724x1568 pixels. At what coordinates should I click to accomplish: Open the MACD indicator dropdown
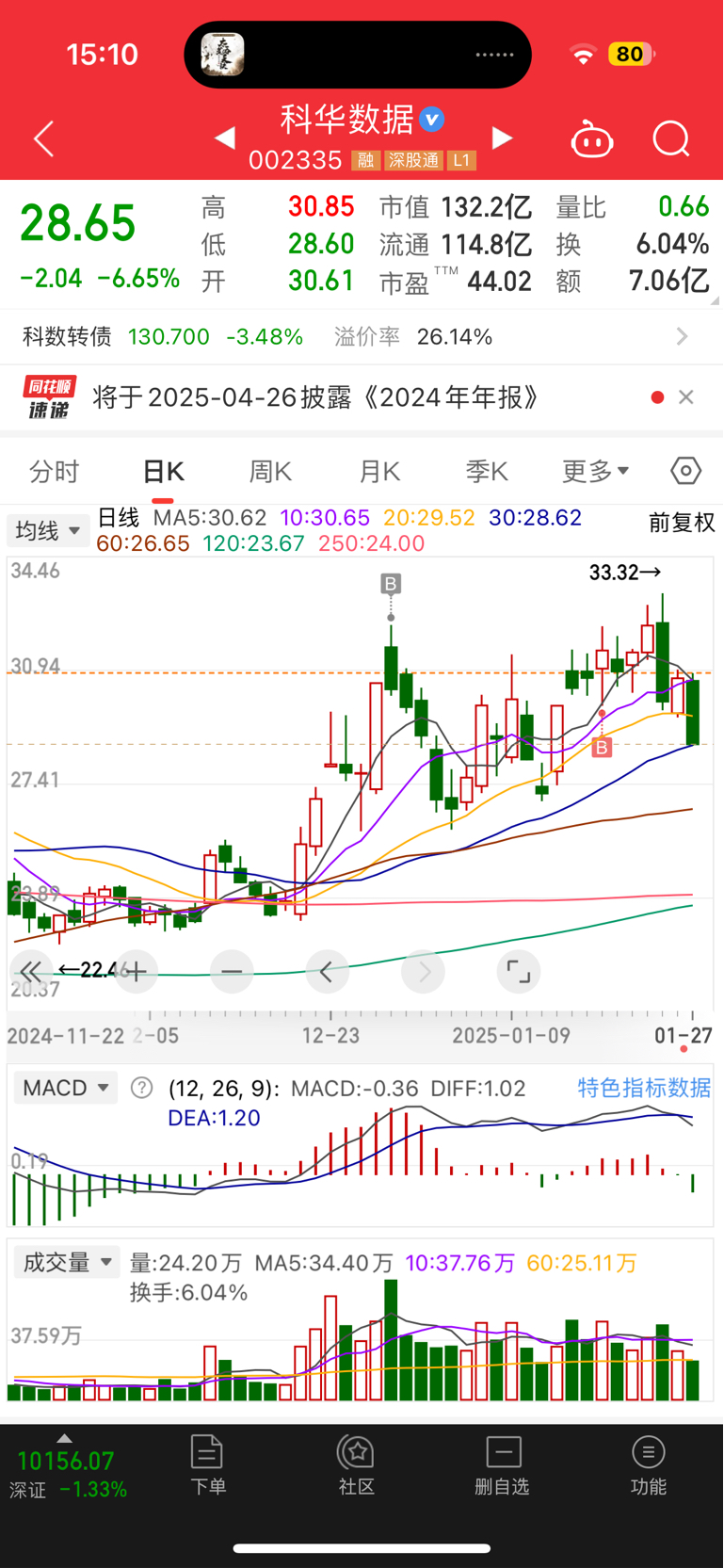tap(66, 1089)
